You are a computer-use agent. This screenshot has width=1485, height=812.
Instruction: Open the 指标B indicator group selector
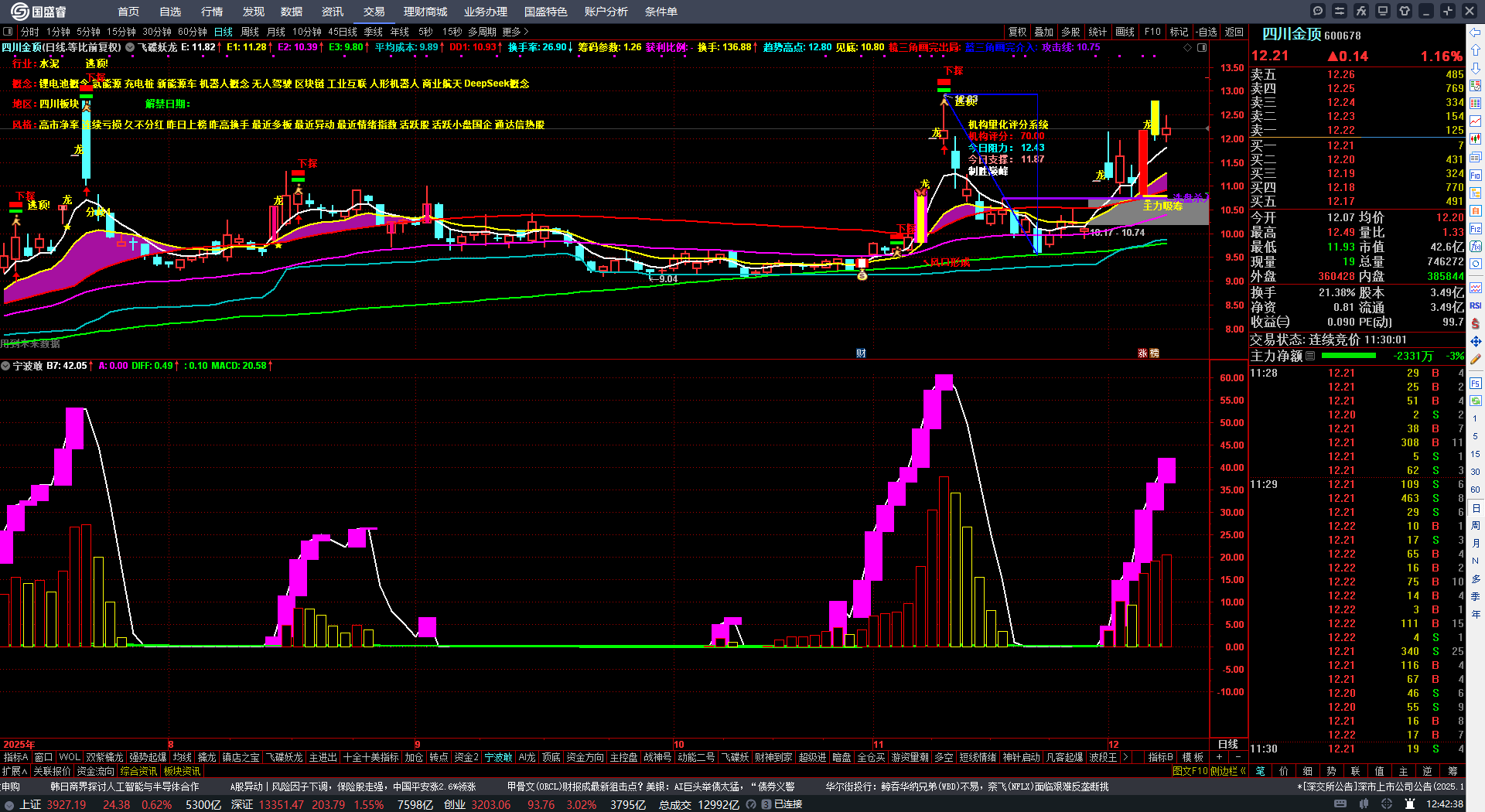pyautogui.click(x=1160, y=757)
